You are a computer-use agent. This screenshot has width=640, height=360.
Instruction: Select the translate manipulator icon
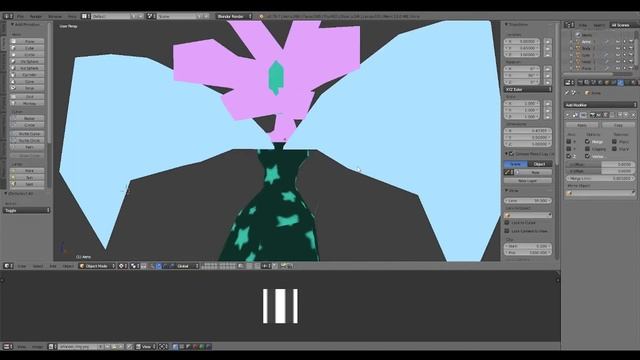(159, 266)
